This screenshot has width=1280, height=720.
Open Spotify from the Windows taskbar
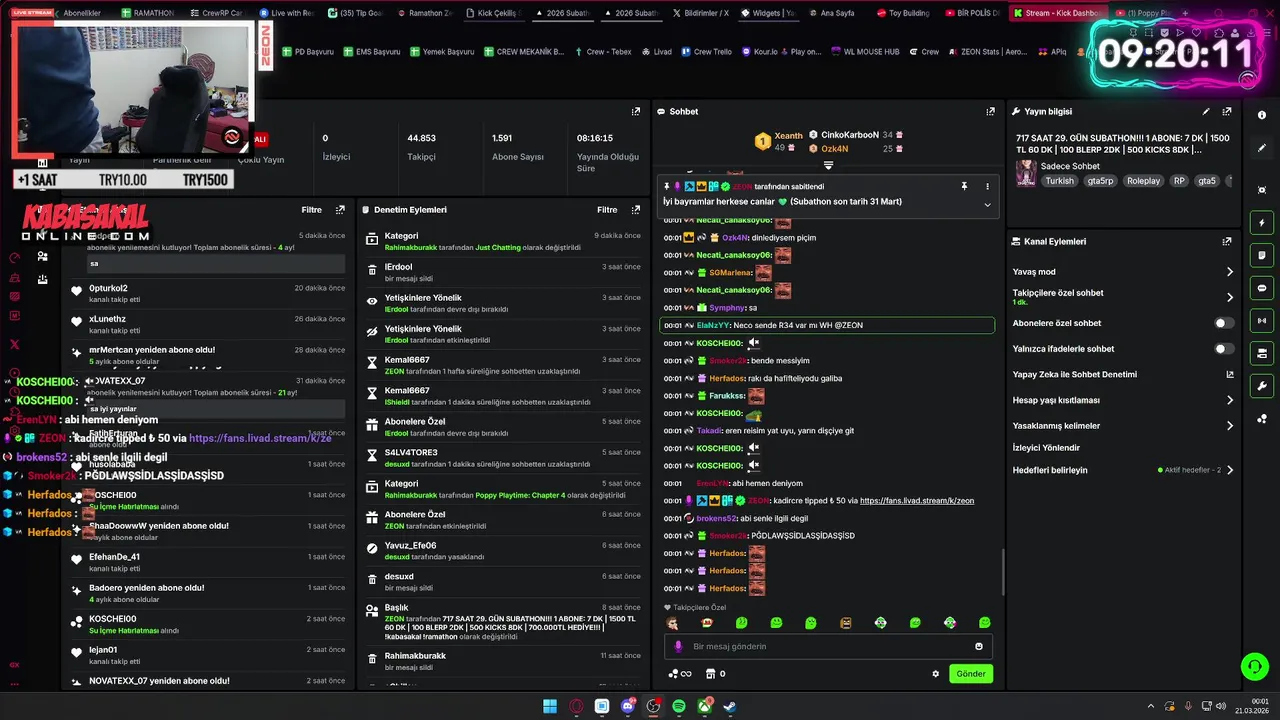click(x=679, y=706)
